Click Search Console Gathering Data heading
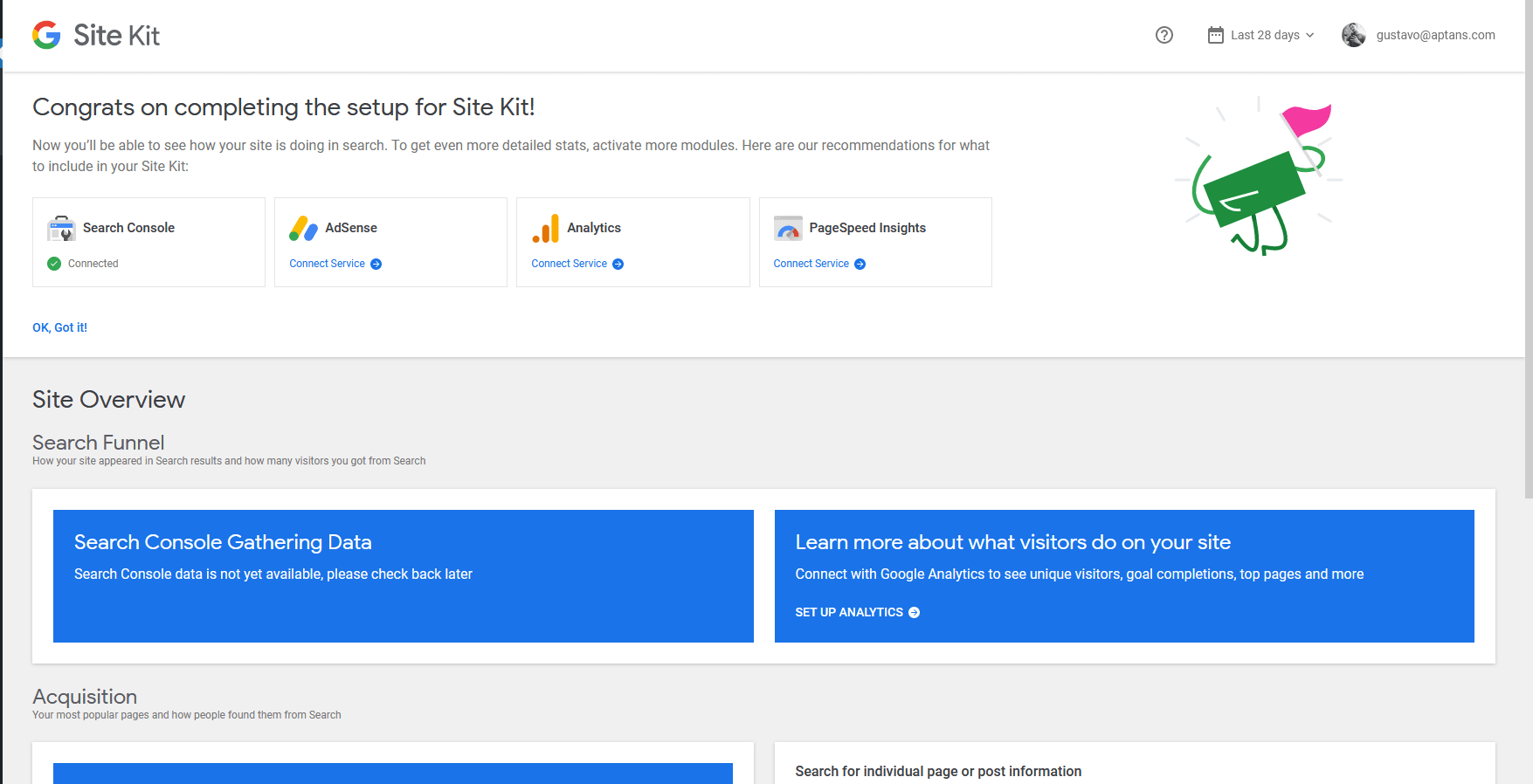1533x784 pixels. tap(223, 542)
